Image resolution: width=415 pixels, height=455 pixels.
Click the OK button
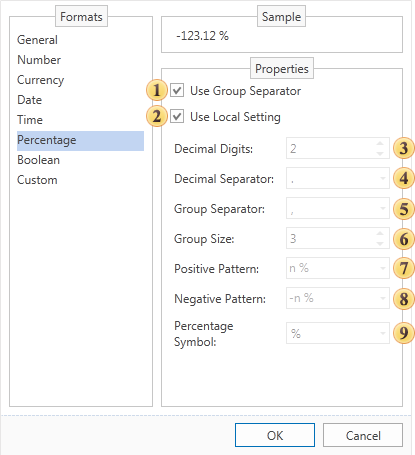pyautogui.click(x=275, y=435)
